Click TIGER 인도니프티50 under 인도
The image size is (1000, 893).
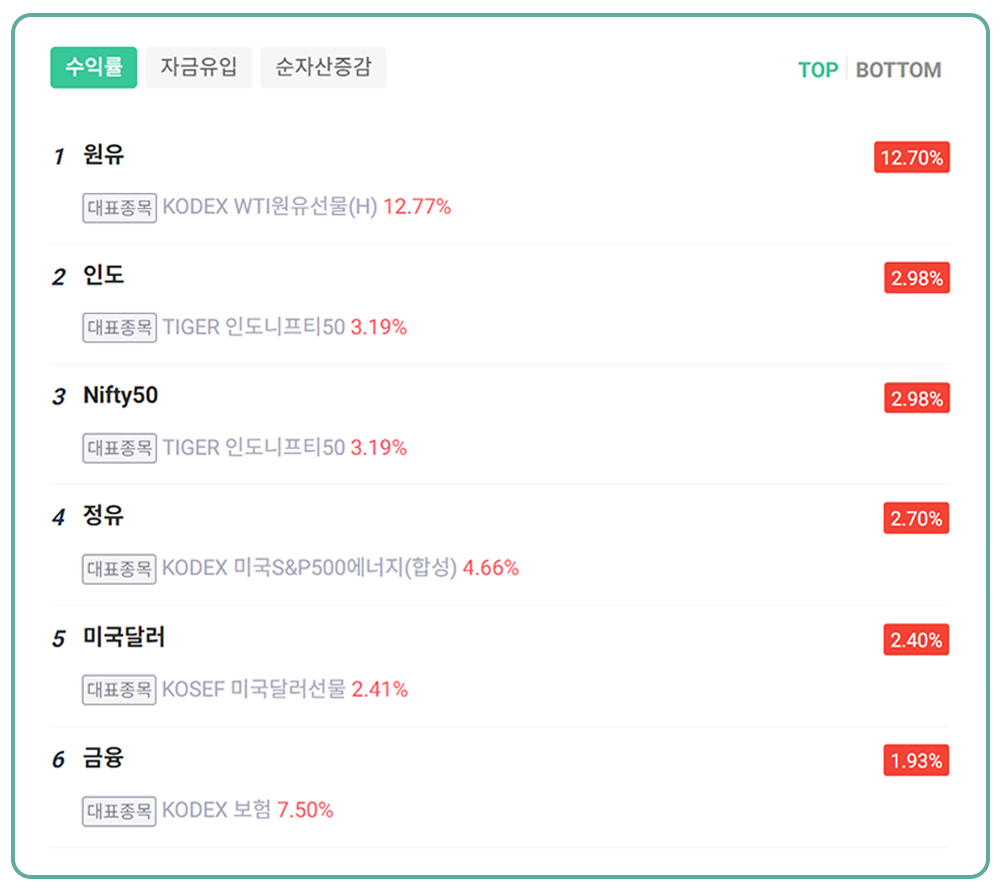pyautogui.click(x=254, y=327)
